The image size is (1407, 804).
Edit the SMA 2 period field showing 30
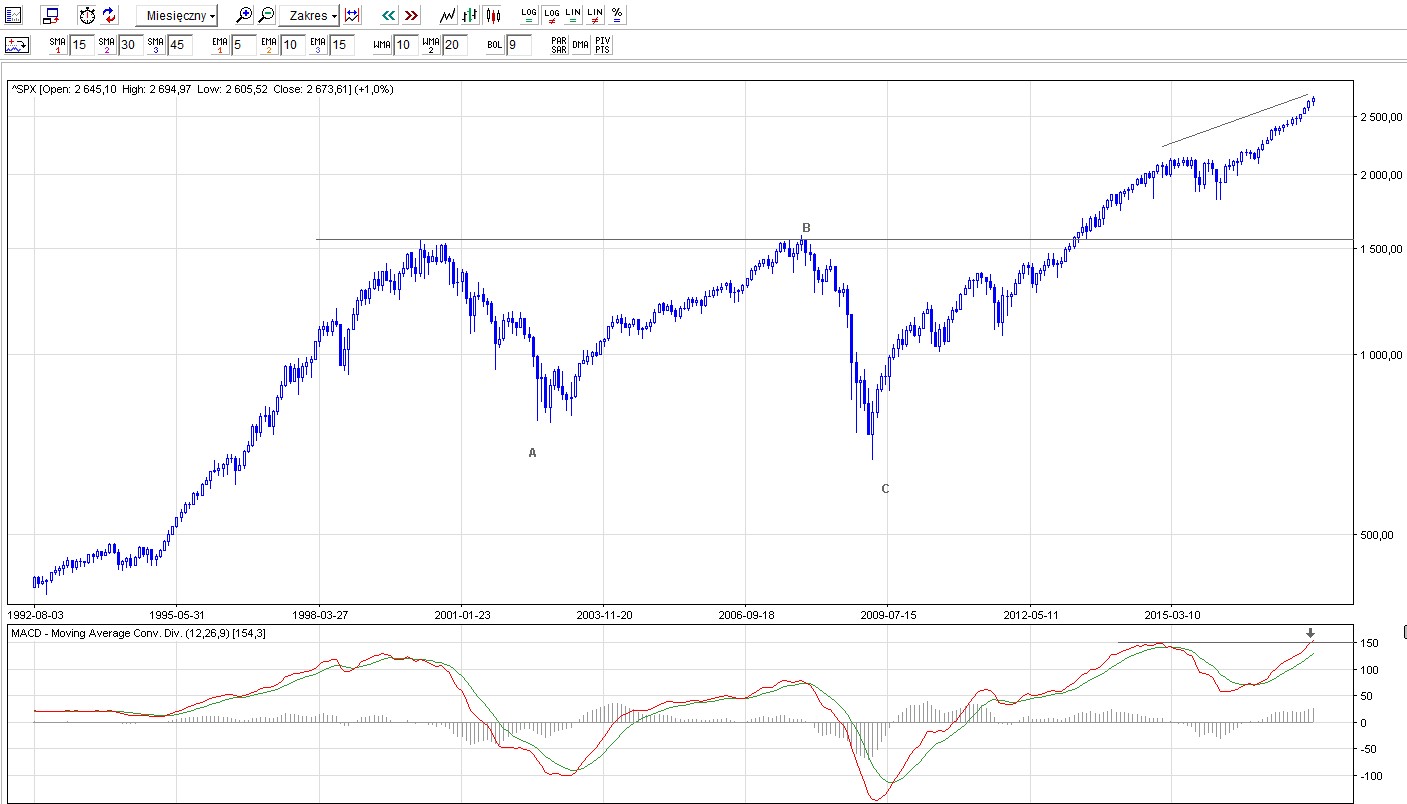click(131, 45)
